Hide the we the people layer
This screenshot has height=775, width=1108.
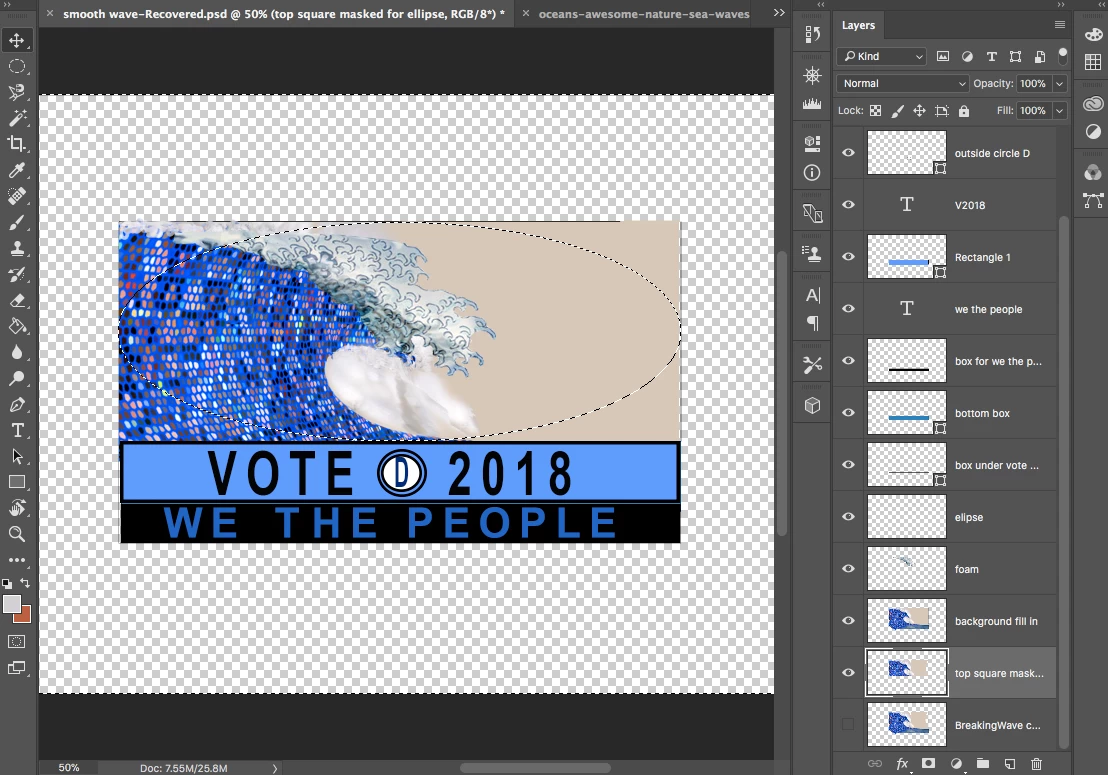tap(848, 309)
